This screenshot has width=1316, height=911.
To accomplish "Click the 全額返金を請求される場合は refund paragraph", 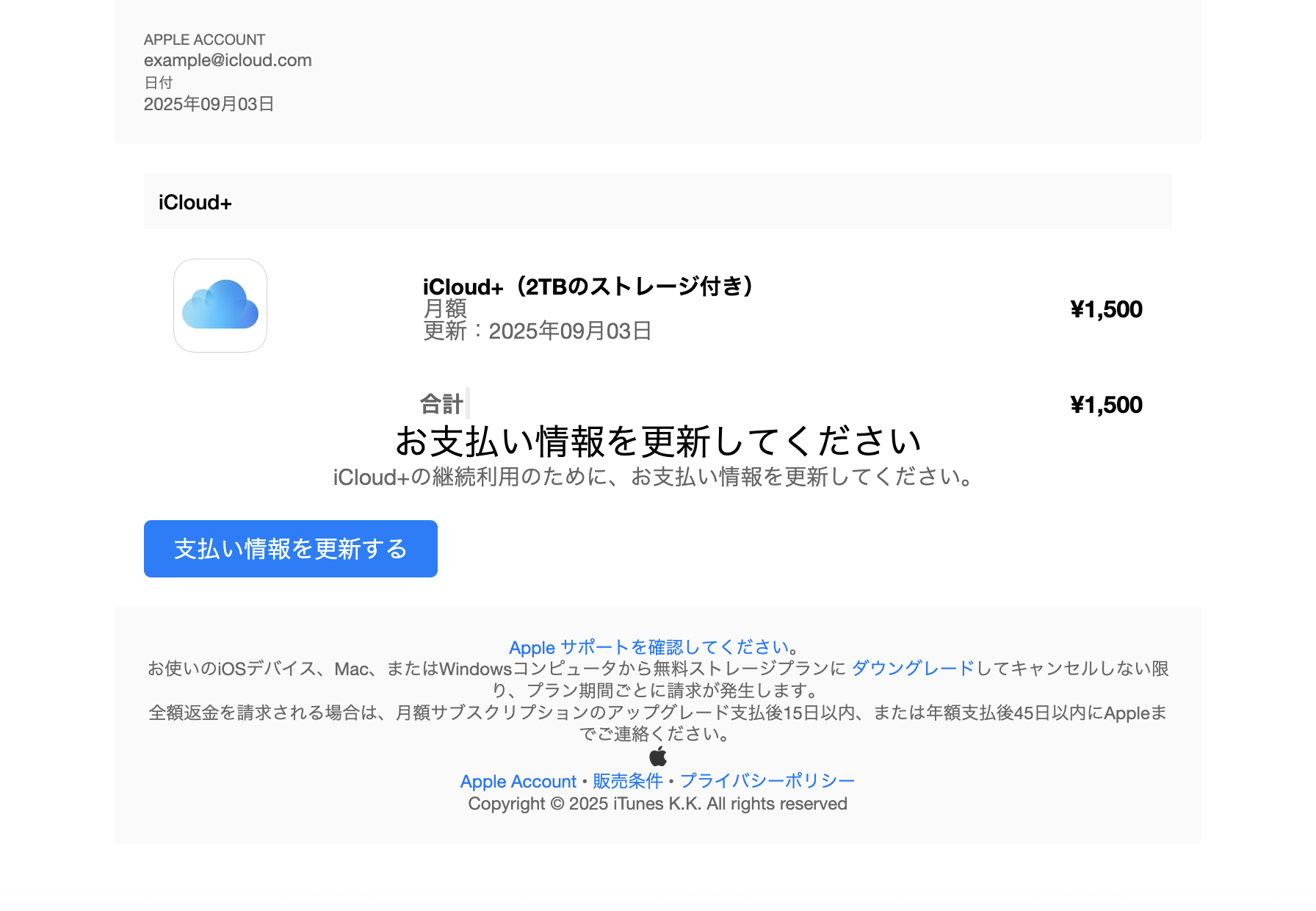I will tap(658, 723).
